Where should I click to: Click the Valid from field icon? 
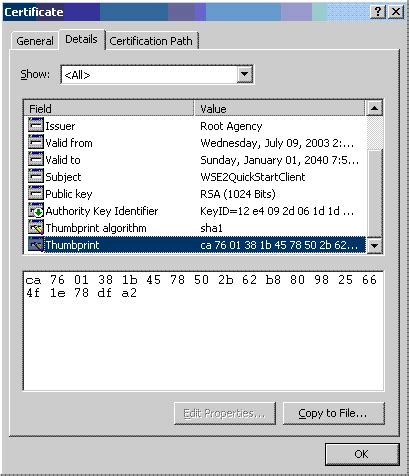tap(36, 142)
